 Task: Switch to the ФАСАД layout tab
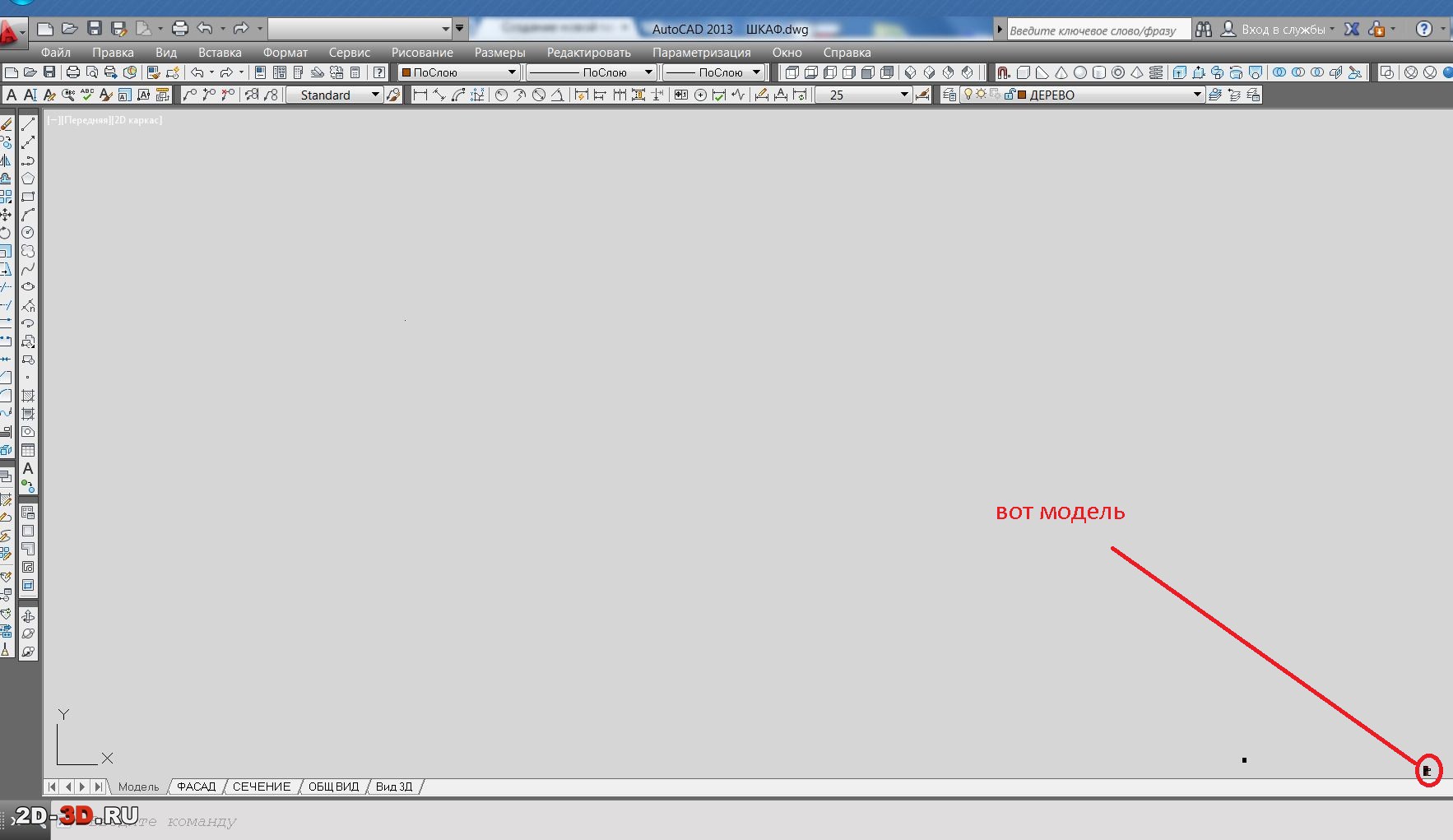(196, 787)
